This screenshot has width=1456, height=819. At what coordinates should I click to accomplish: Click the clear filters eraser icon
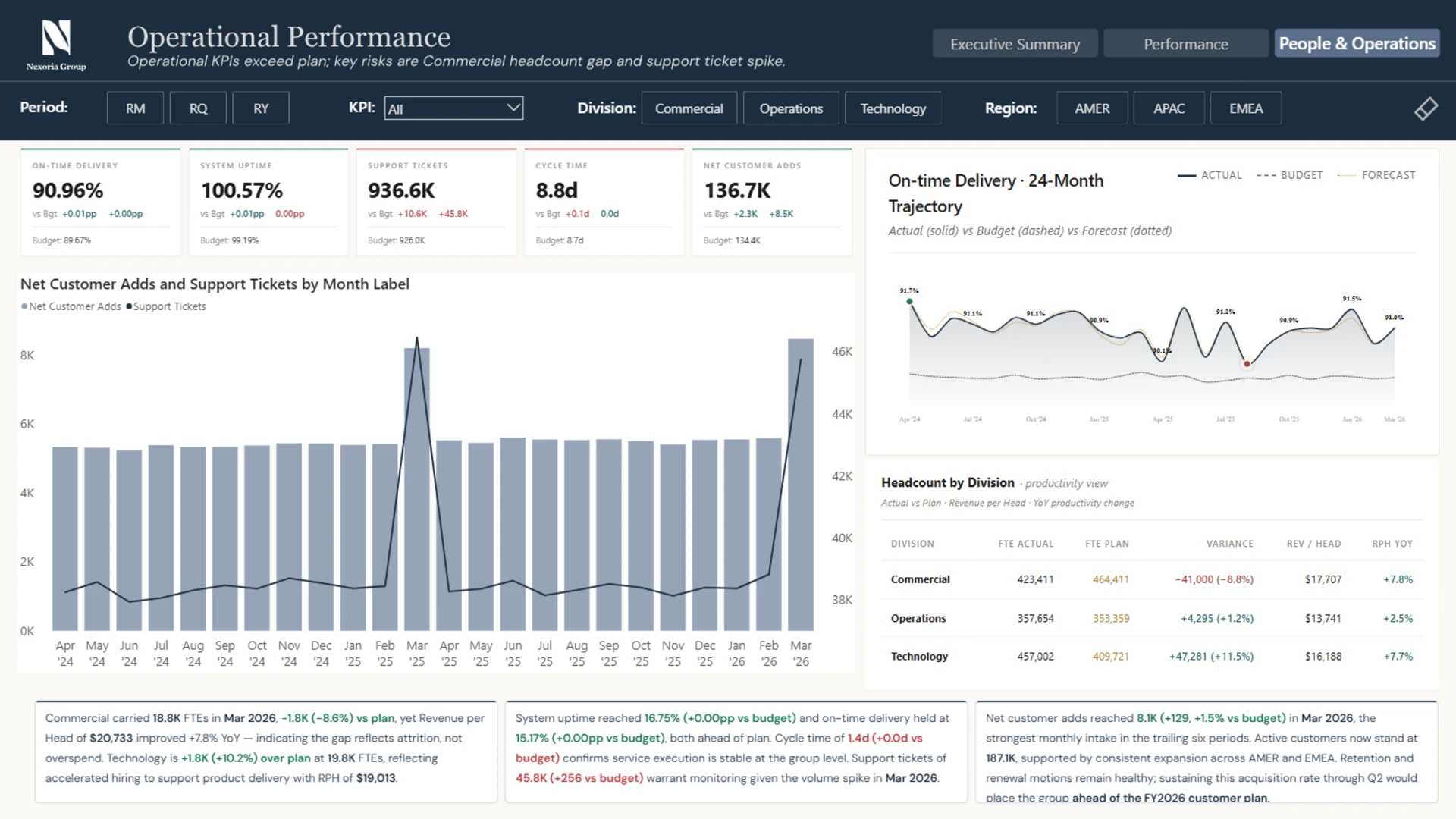click(1426, 108)
